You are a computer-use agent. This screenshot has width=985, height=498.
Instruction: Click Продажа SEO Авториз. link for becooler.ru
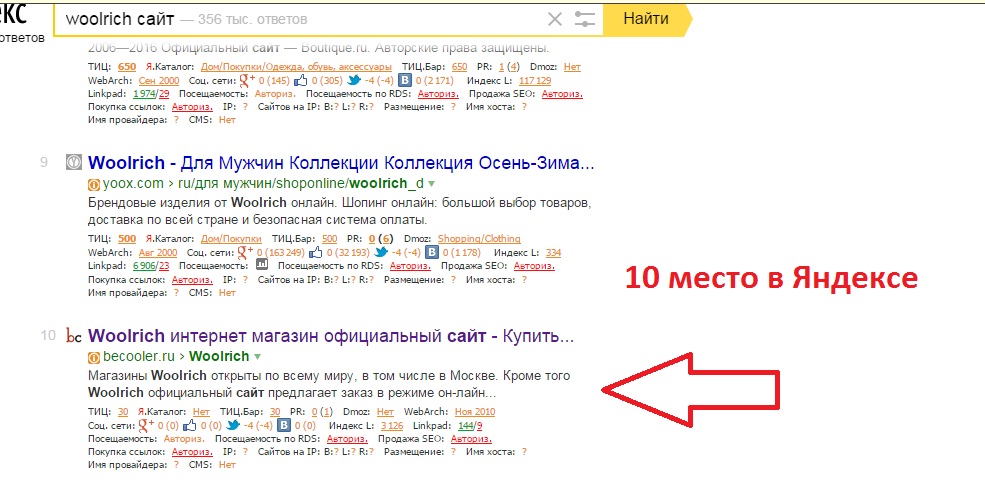[471, 439]
